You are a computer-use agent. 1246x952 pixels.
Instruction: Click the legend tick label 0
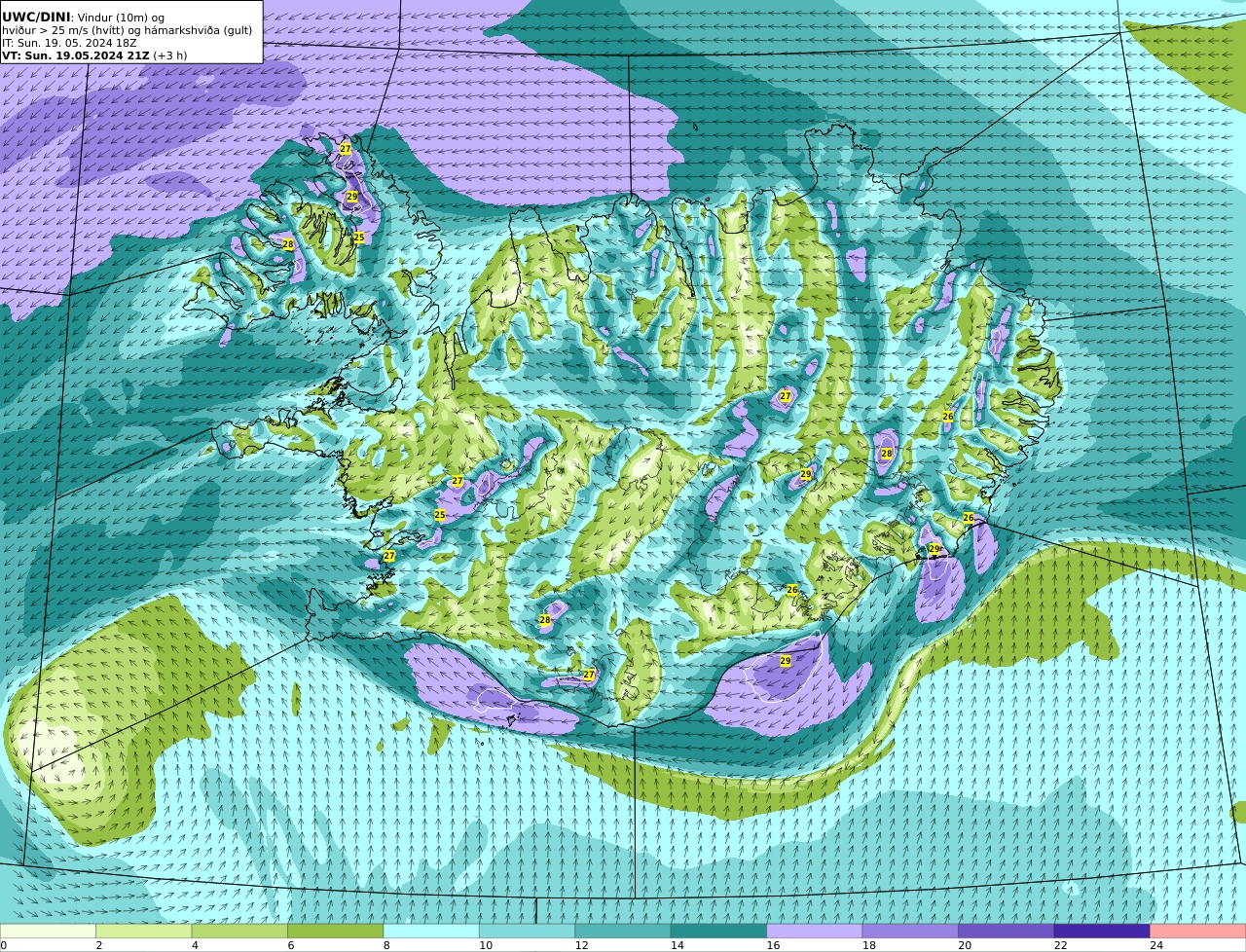(x=4, y=945)
